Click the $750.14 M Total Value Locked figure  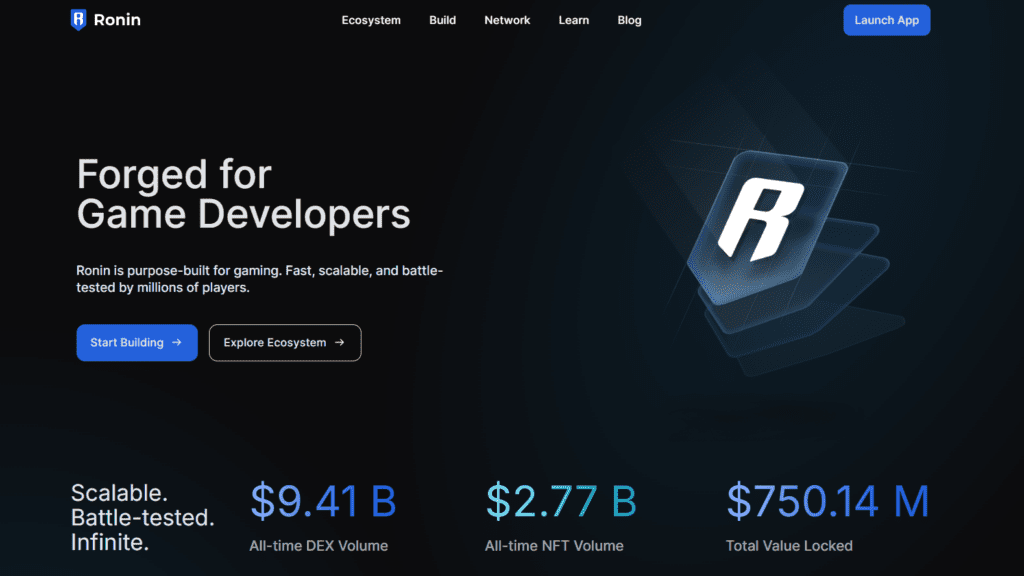(827, 502)
